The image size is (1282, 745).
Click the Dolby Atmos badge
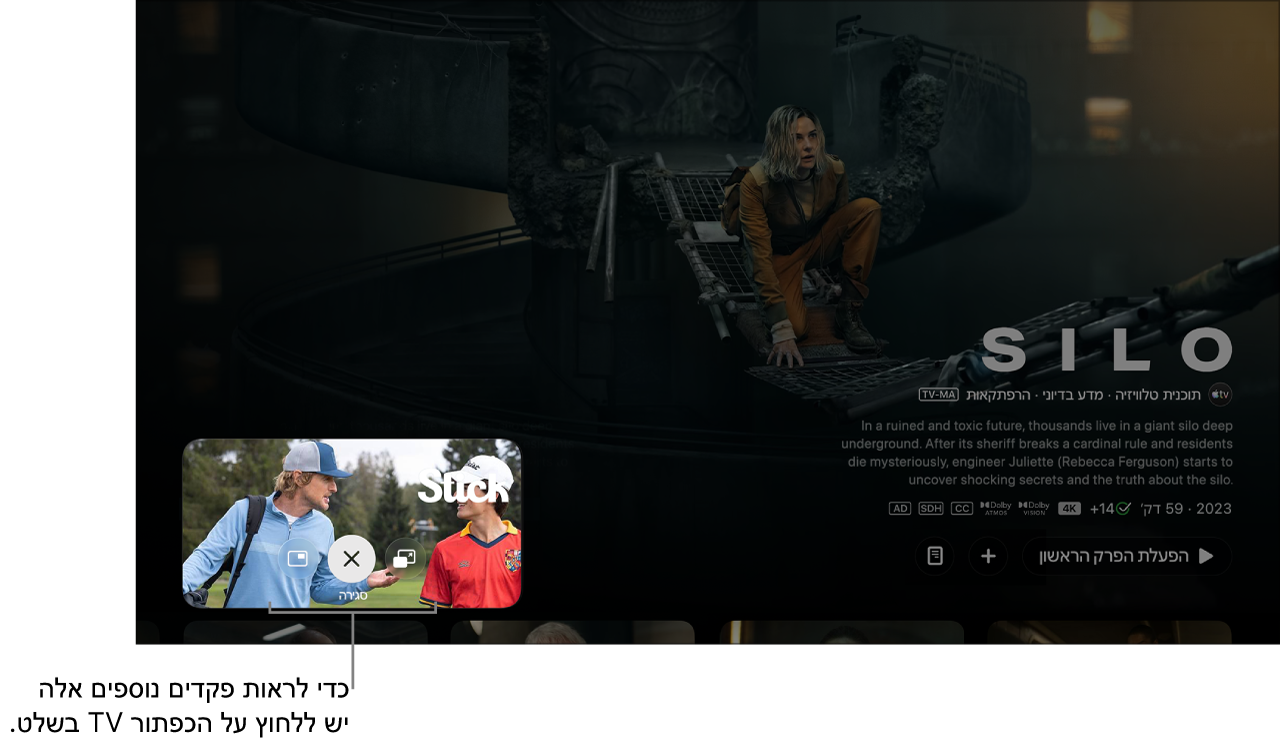[x=995, y=508]
